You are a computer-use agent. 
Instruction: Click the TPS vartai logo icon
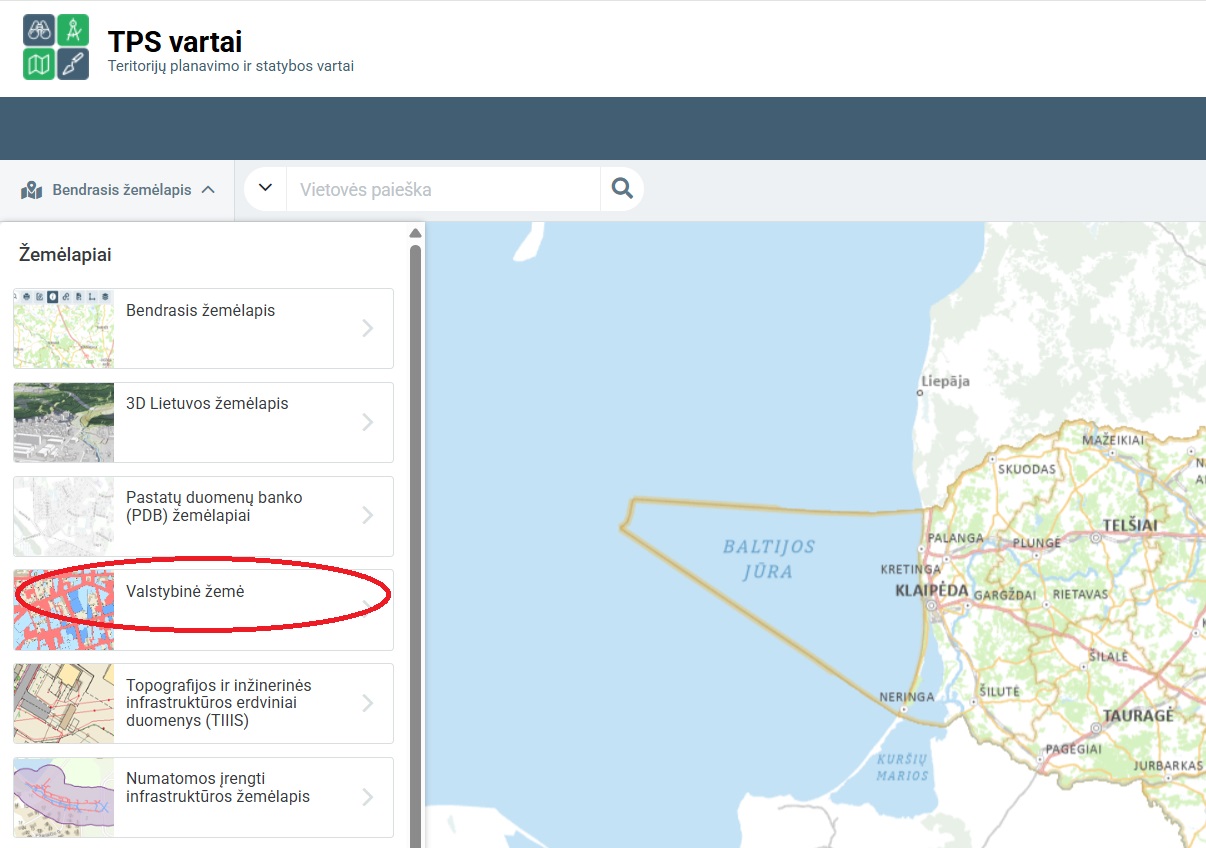coord(56,47)
